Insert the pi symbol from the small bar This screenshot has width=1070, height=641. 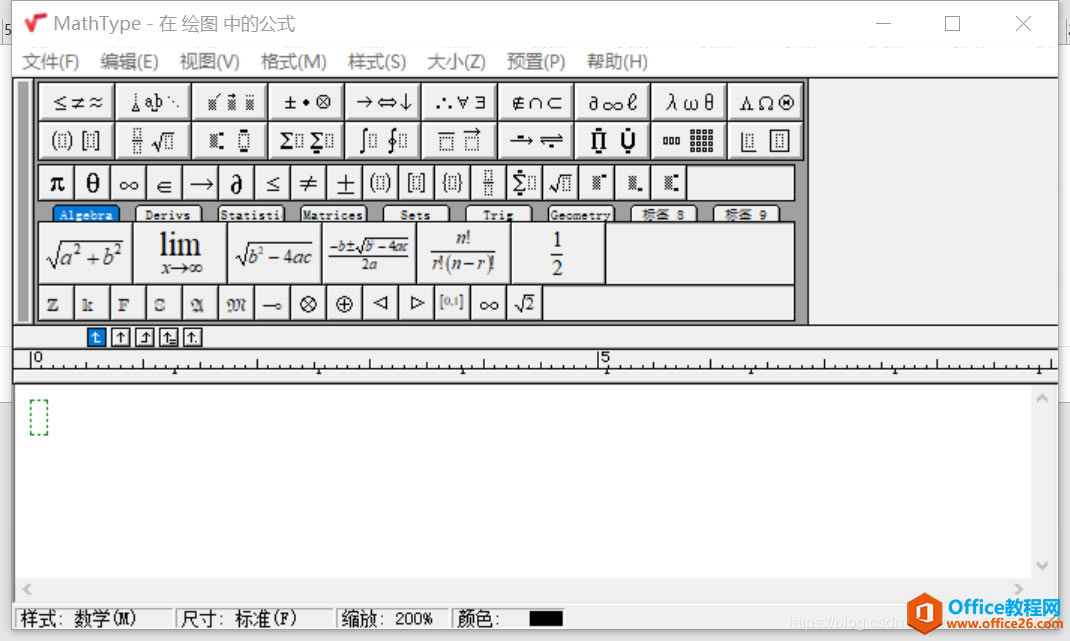coord(57,184)
